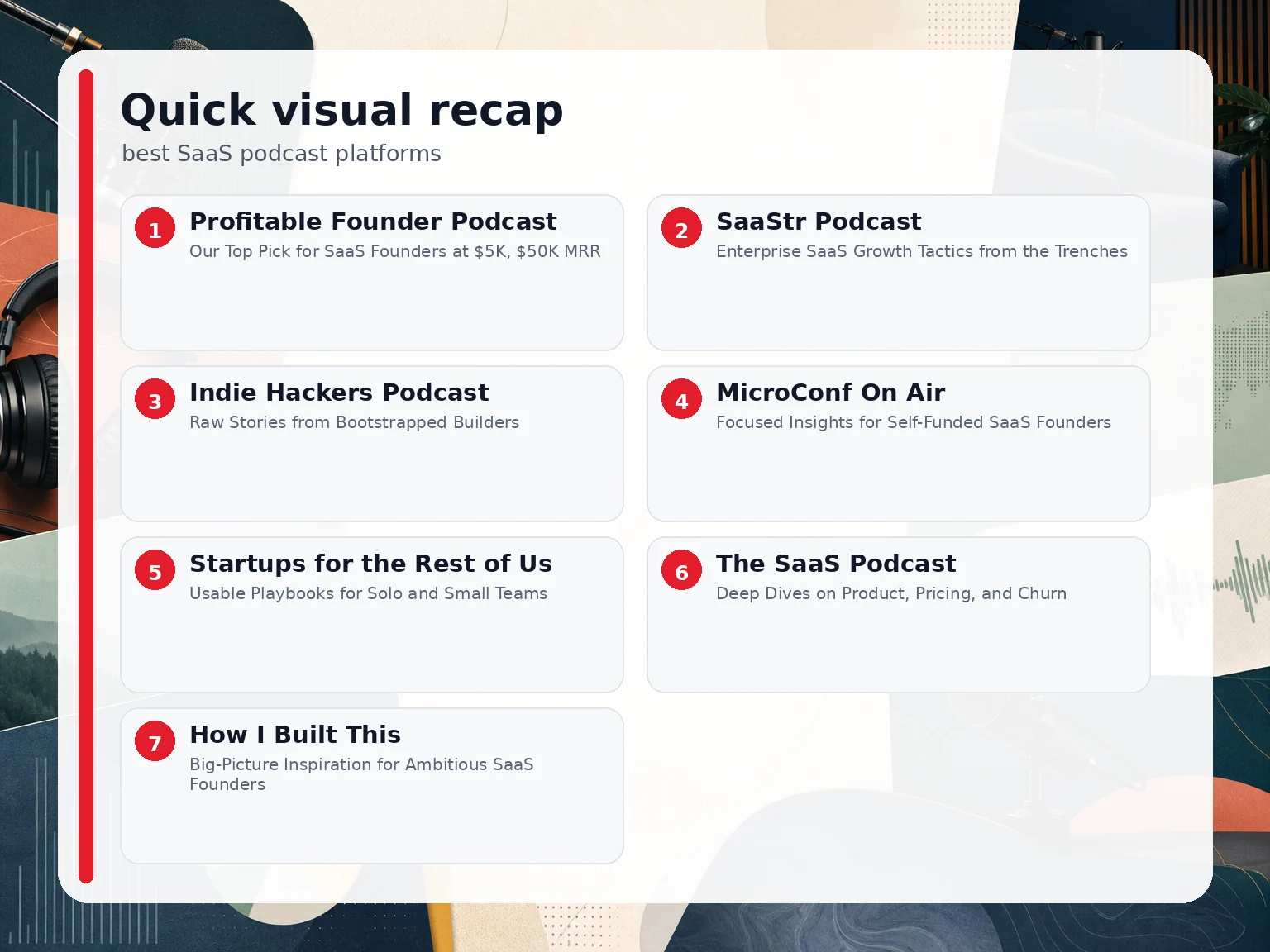Select the Indie Hackers Podcast title
1270x952 pixels.
pyautogui.click(x=339, y=393)
